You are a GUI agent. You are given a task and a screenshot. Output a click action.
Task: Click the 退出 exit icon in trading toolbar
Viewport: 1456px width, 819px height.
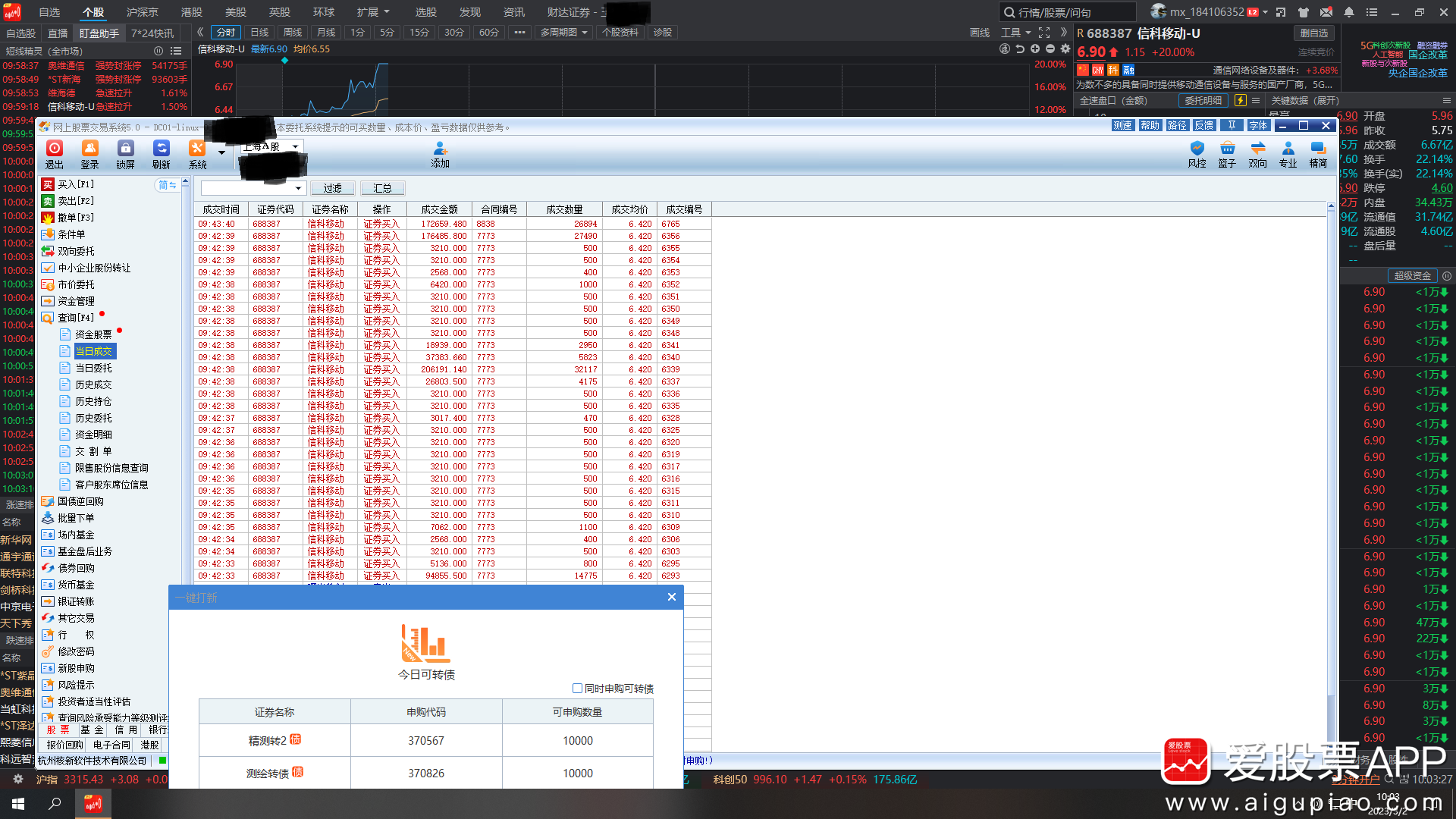click(55, 154)
